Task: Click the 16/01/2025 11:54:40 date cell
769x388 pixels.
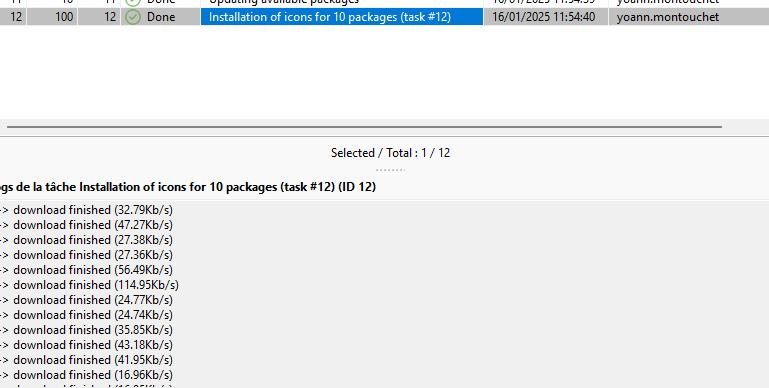Action: [543, 17]
